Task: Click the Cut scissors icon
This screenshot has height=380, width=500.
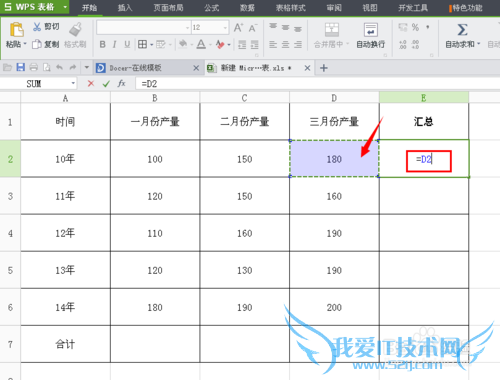Action: [37, 27]
